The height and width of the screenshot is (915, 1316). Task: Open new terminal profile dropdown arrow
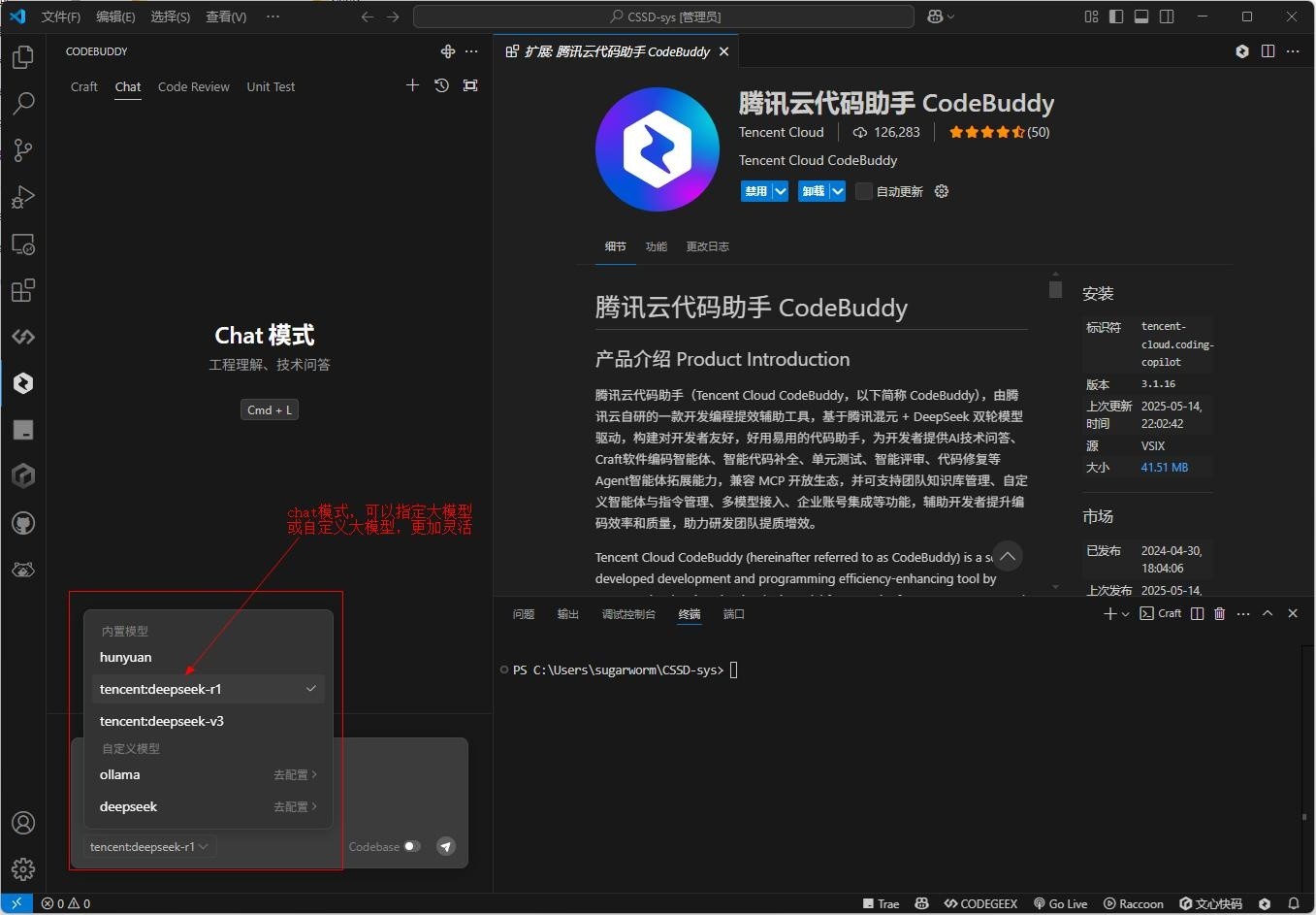pos(1125,613)
